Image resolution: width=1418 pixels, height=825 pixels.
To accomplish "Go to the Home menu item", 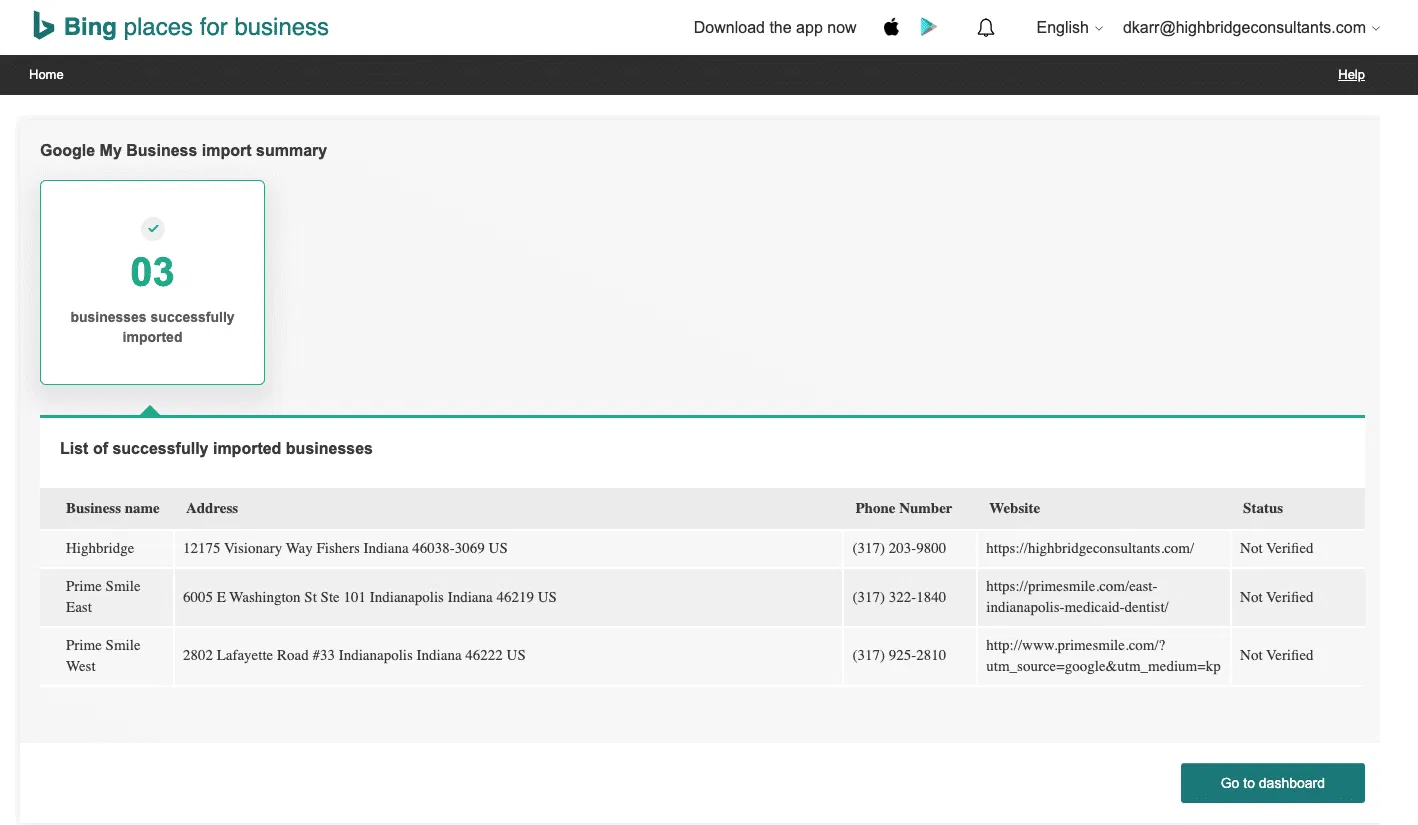I will pyautogui.click(x=46, y=75).
